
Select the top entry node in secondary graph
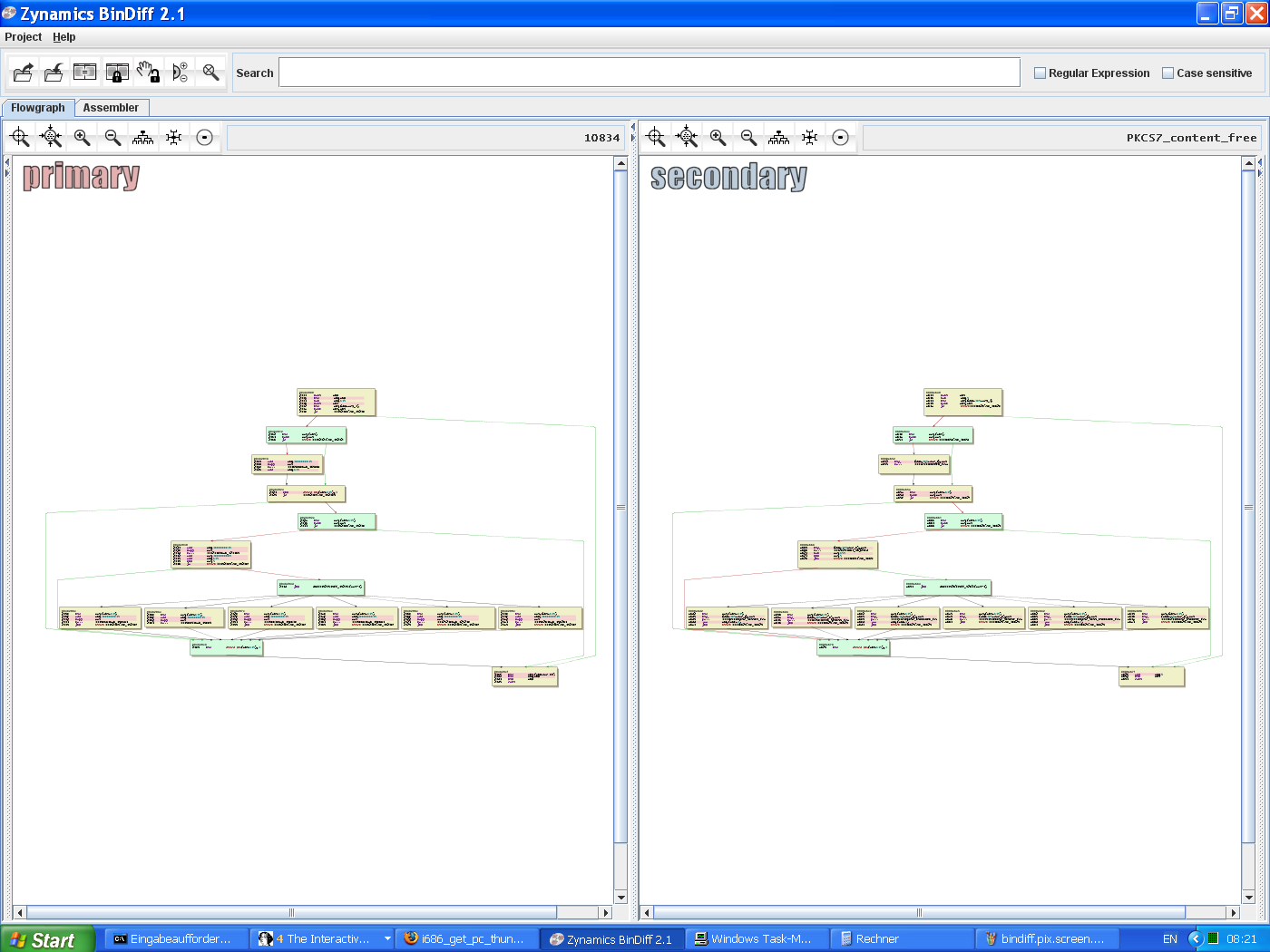(963, 403)
